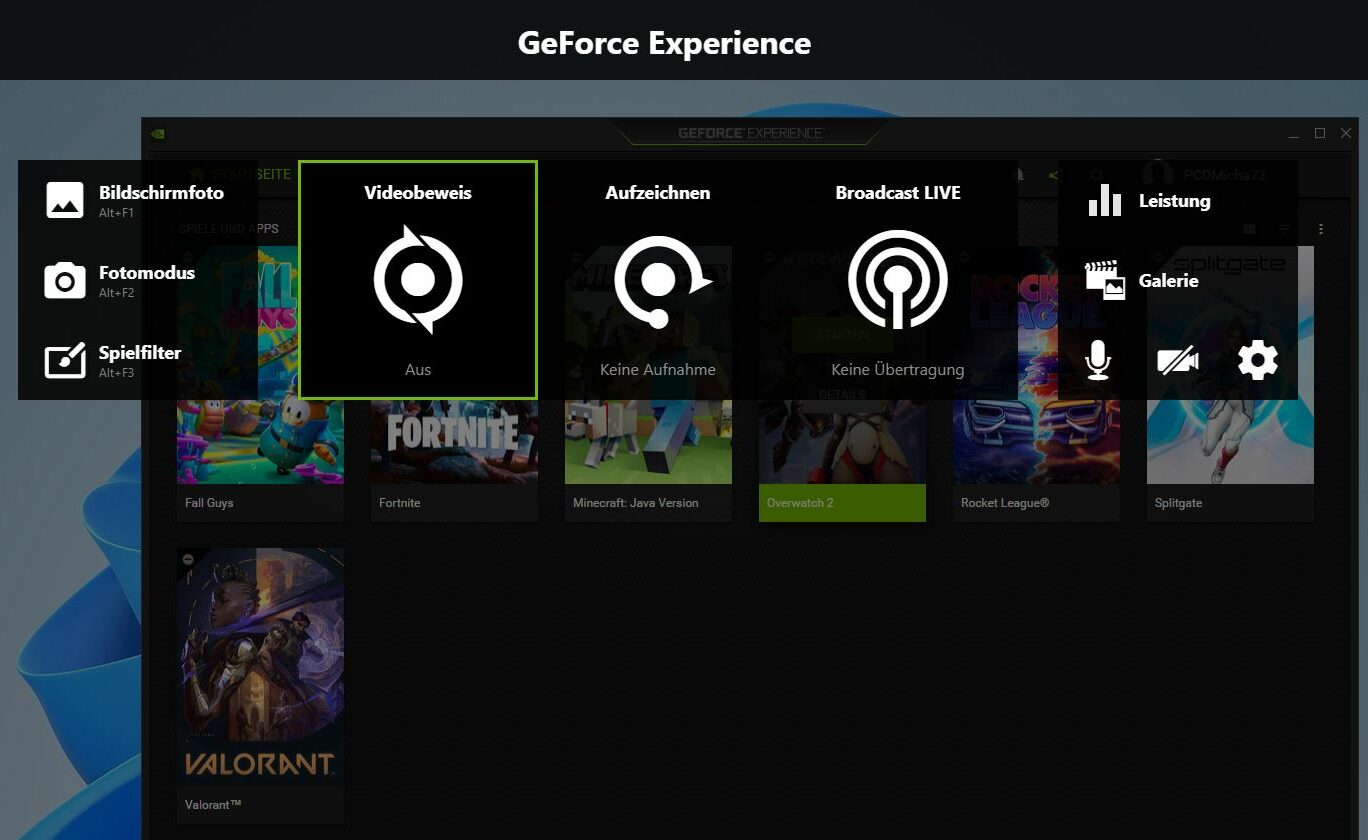
Task: Click the "Keine Übertragung" status text
Action: click(898, 370)
